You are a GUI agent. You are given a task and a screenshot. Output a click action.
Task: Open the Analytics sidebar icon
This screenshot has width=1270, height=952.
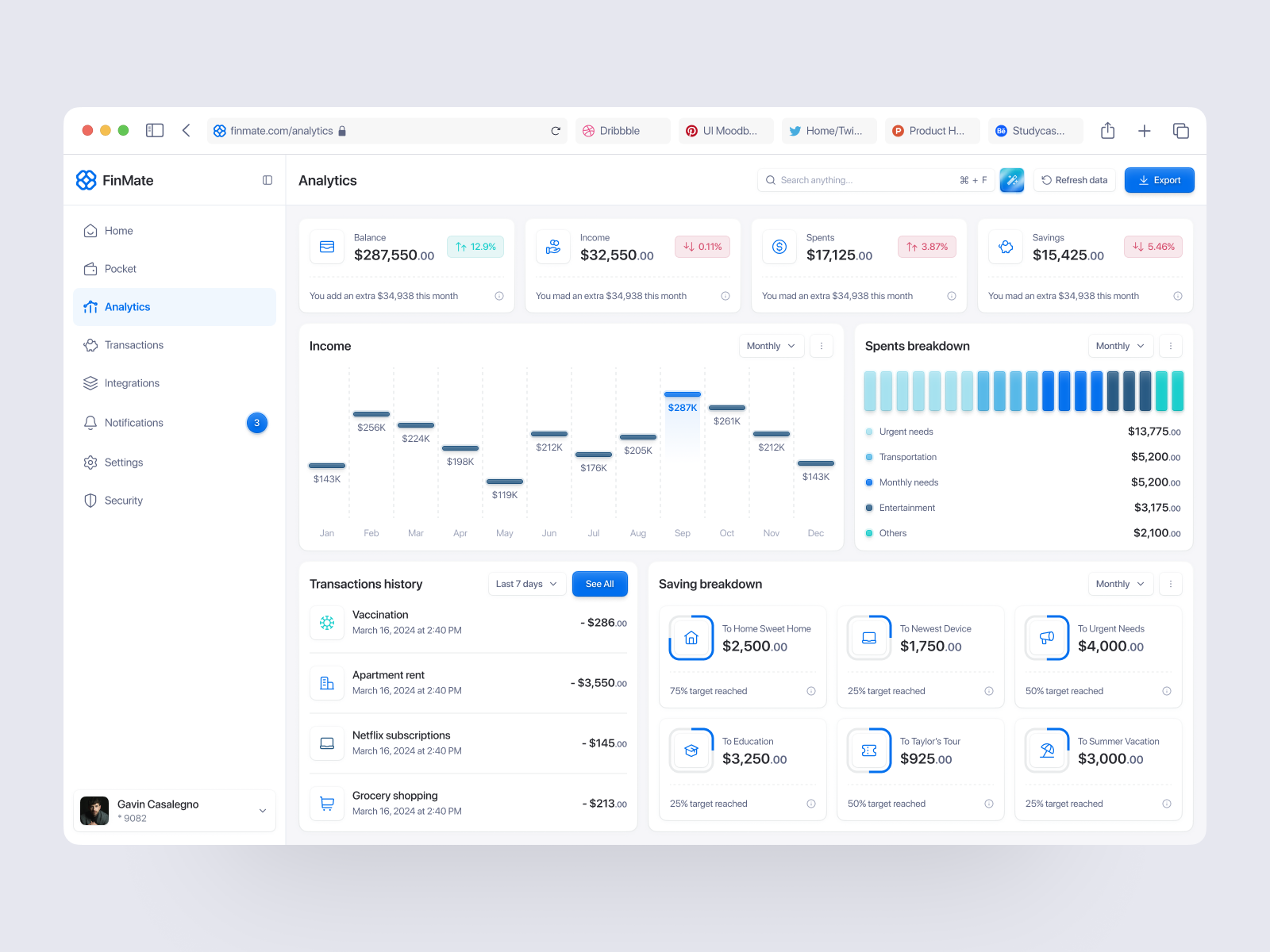click(91, 307)
